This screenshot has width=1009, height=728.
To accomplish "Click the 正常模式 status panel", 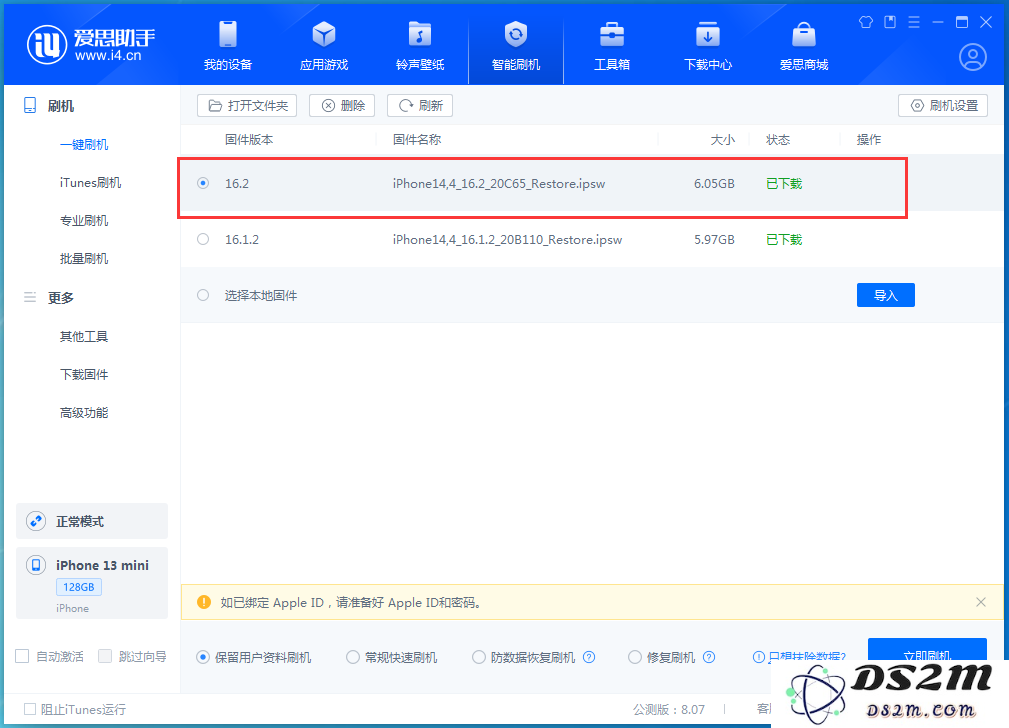I will 92,521.
